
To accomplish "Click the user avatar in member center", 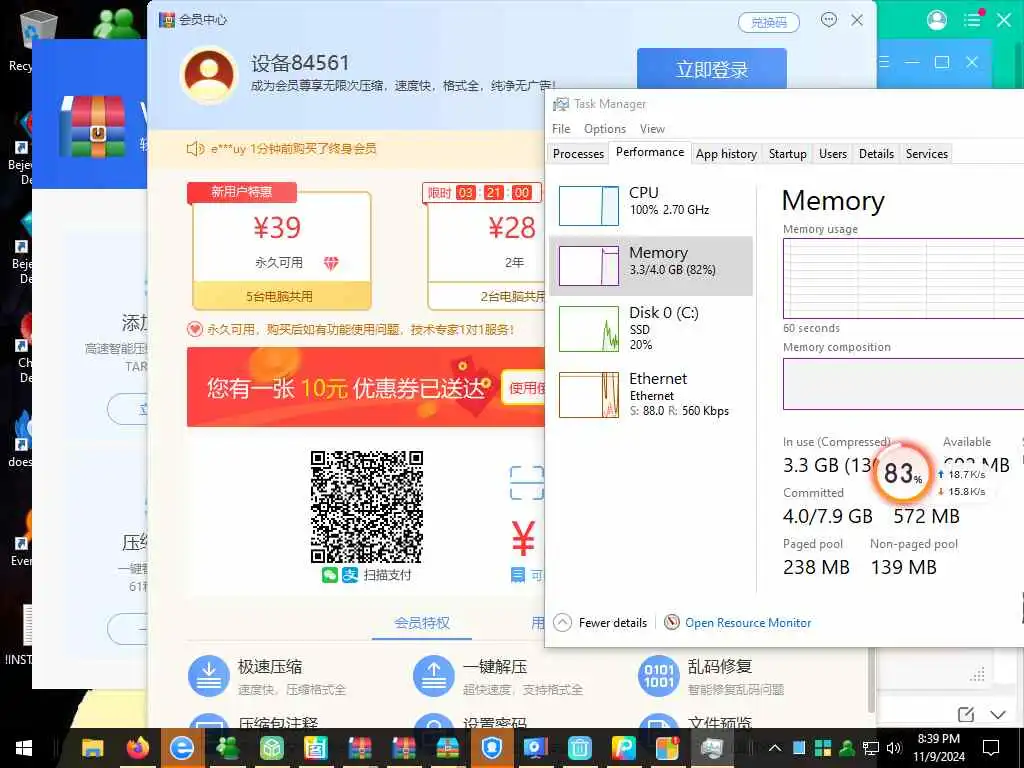I will tap(209, 74).
